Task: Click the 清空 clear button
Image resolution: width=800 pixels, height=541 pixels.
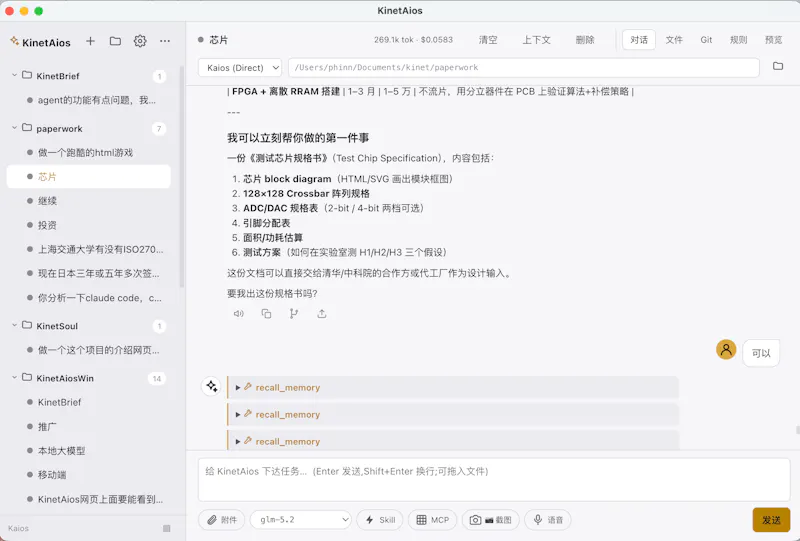Action: (x=488, y=40)
